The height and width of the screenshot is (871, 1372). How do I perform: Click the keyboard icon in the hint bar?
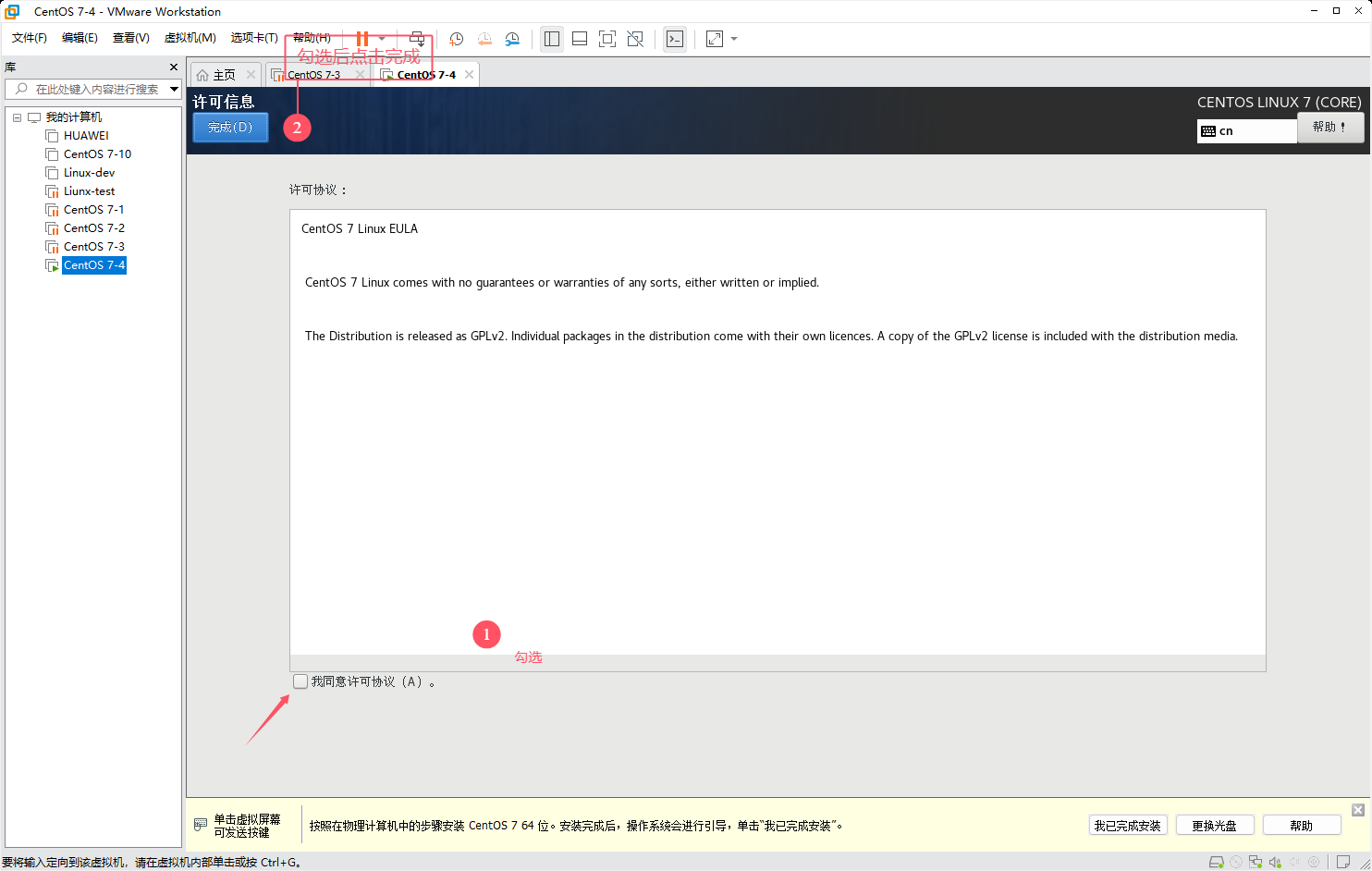pos(201,825)
